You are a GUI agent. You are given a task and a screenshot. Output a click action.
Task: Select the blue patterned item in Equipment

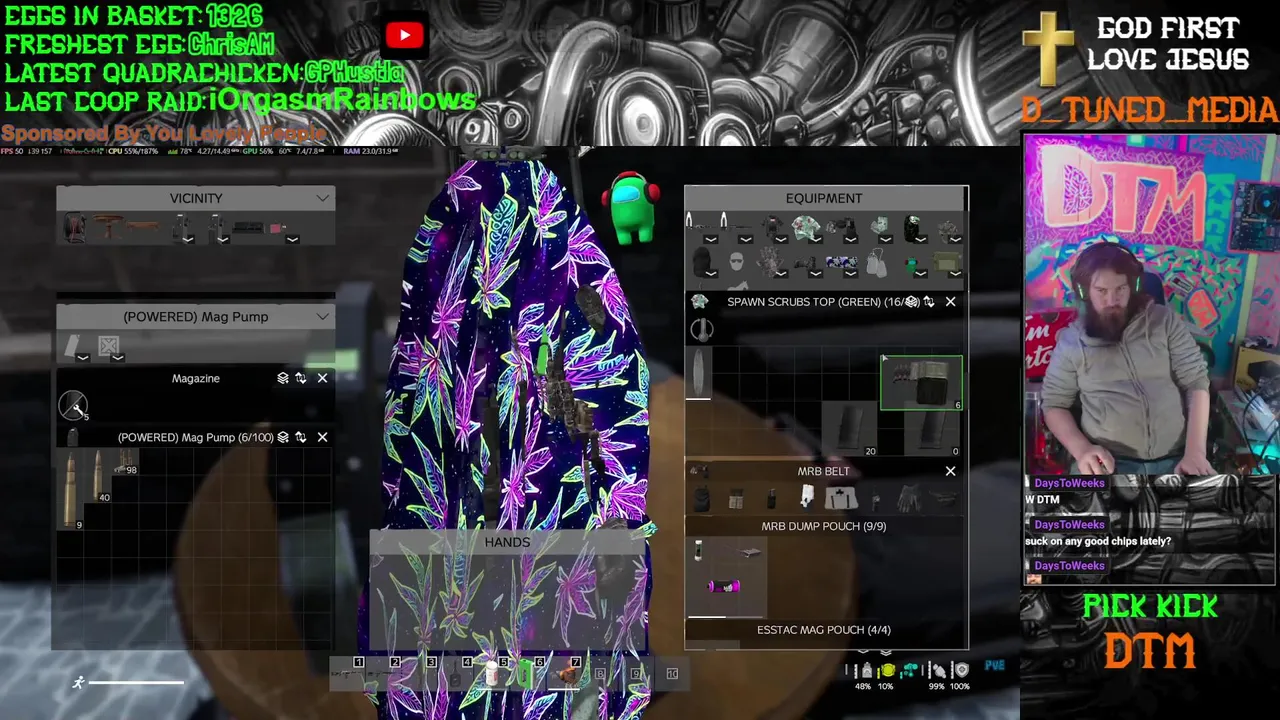tap(841, 262)
